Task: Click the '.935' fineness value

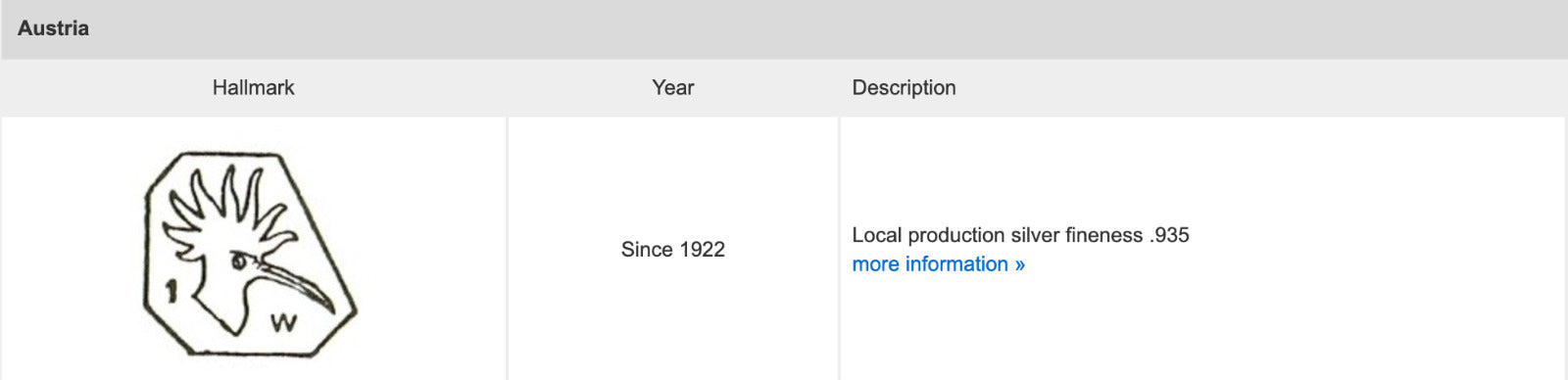Action: coord(1169,235)
